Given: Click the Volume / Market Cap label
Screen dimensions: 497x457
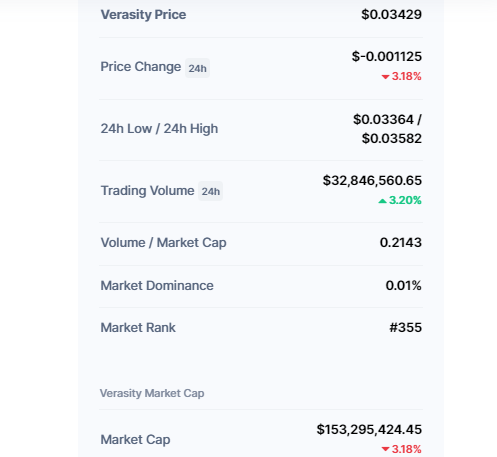Looking at the screenshot, I should [163, 243].
